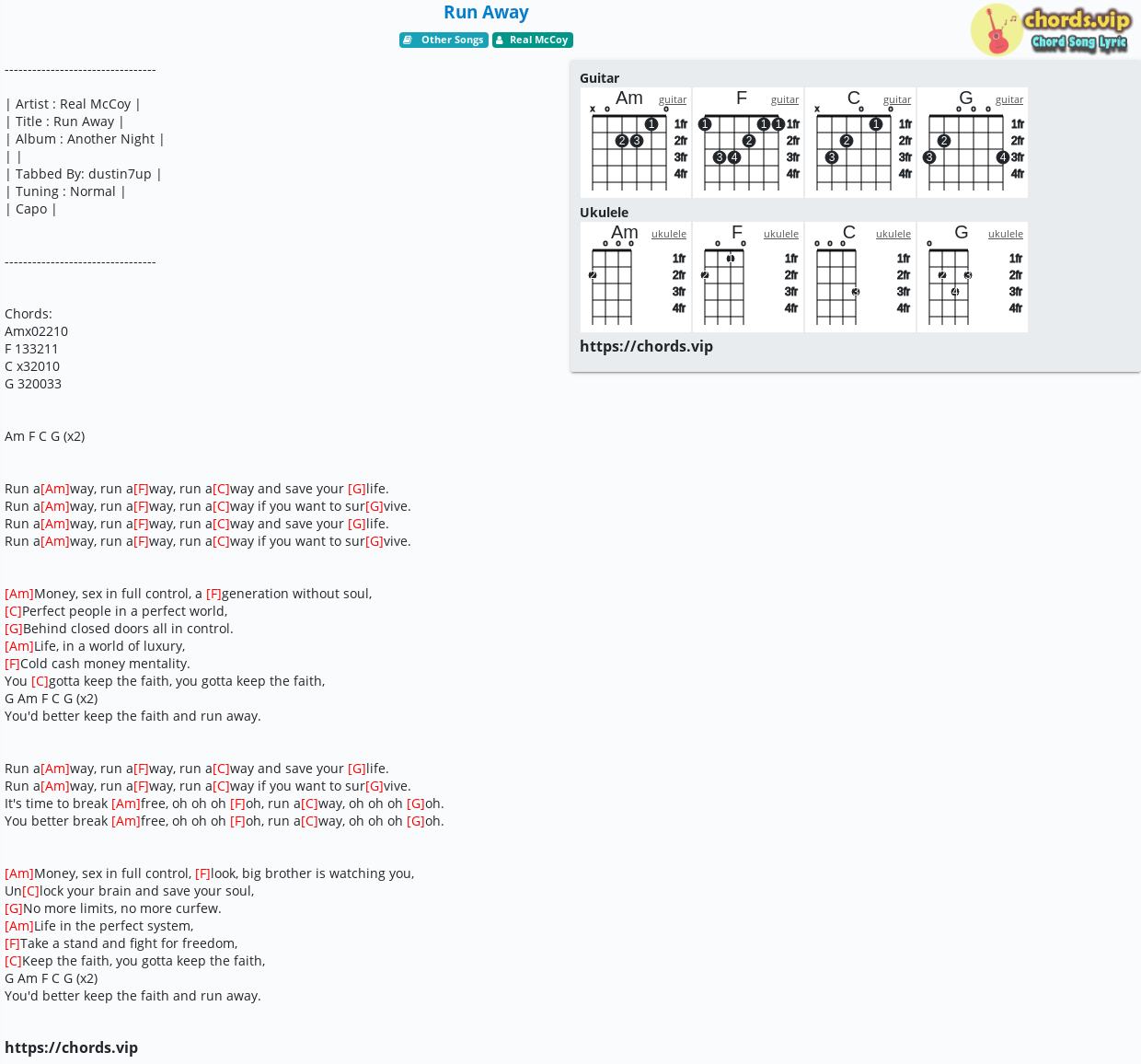
Task: View the F guitar chord diagram
Action: [748, 143]
